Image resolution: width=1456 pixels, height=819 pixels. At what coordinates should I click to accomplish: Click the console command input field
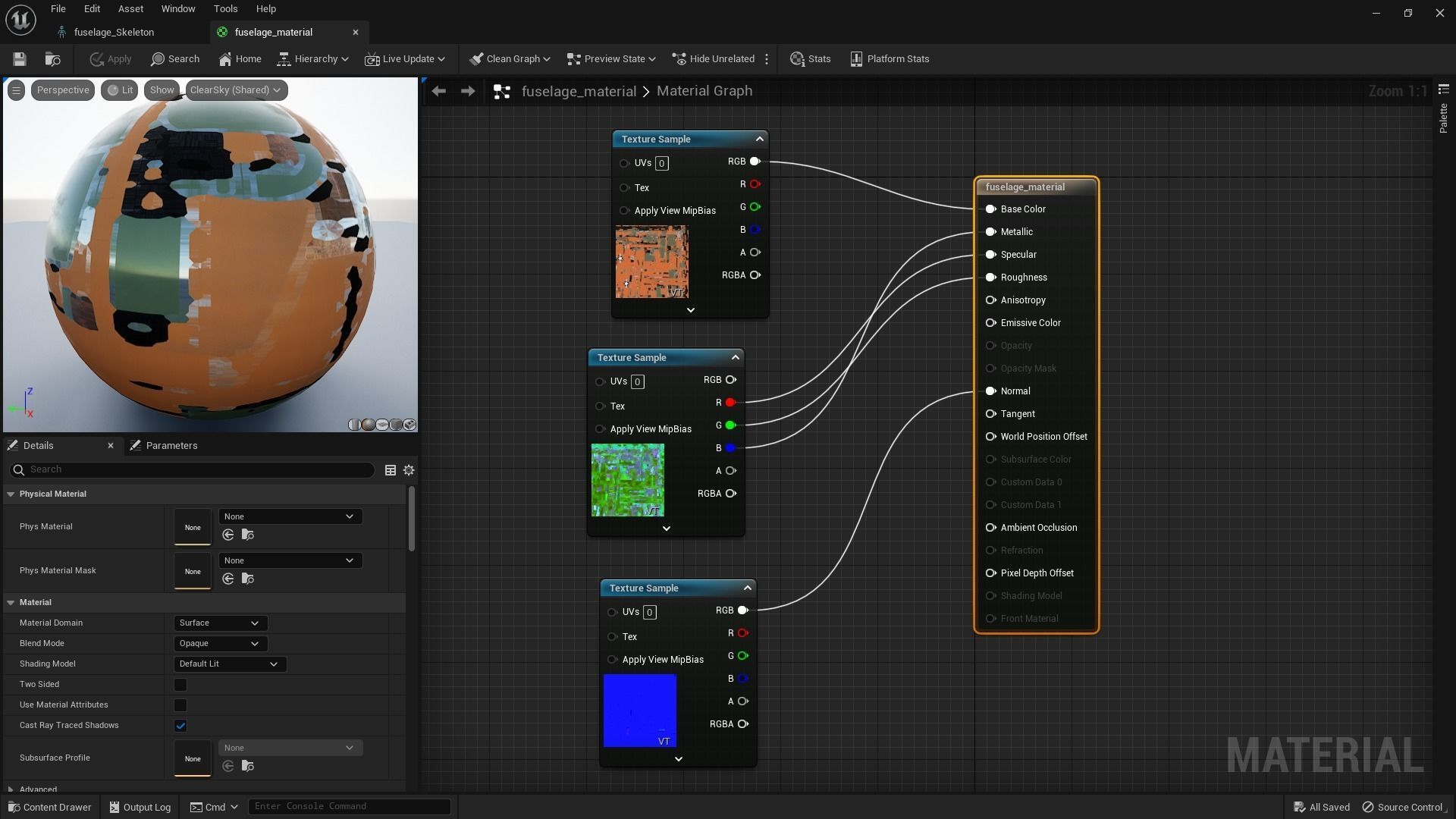(x=349, y=806)
